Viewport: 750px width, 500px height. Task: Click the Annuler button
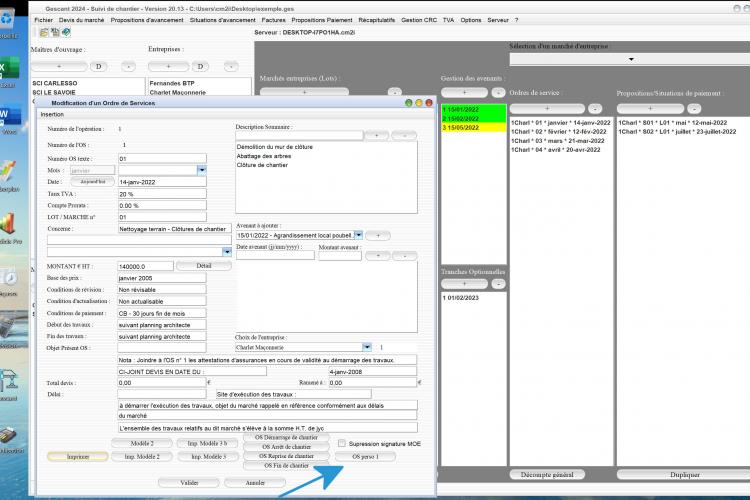254,483
